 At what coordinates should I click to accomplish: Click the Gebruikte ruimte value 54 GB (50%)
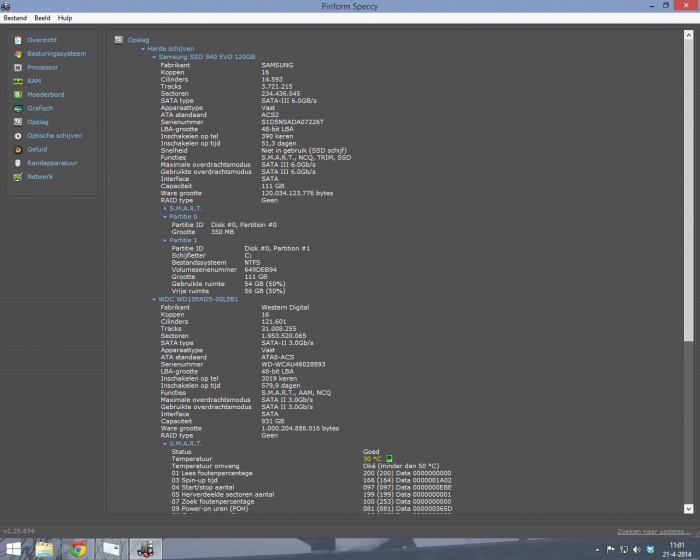[x=265, y=284]
